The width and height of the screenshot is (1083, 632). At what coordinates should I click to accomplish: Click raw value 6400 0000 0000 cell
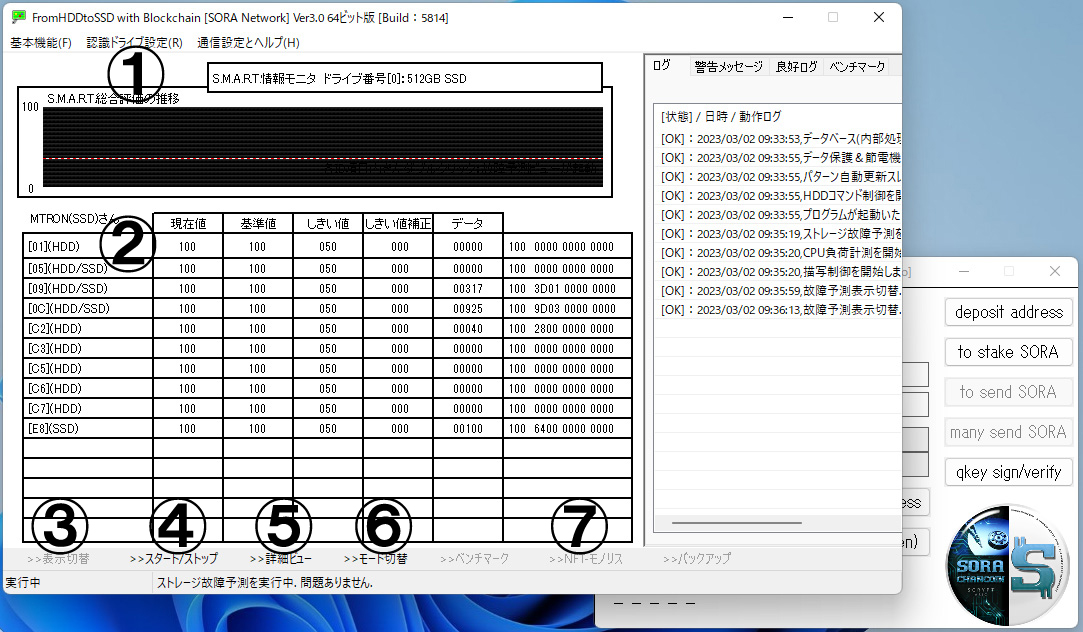567,428
